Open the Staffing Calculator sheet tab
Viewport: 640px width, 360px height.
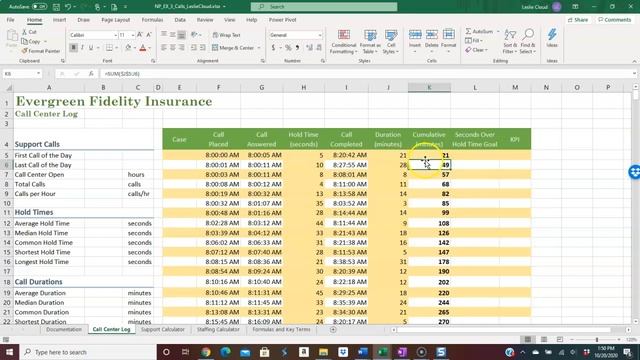pyautogui.click(x=218, y=329)
